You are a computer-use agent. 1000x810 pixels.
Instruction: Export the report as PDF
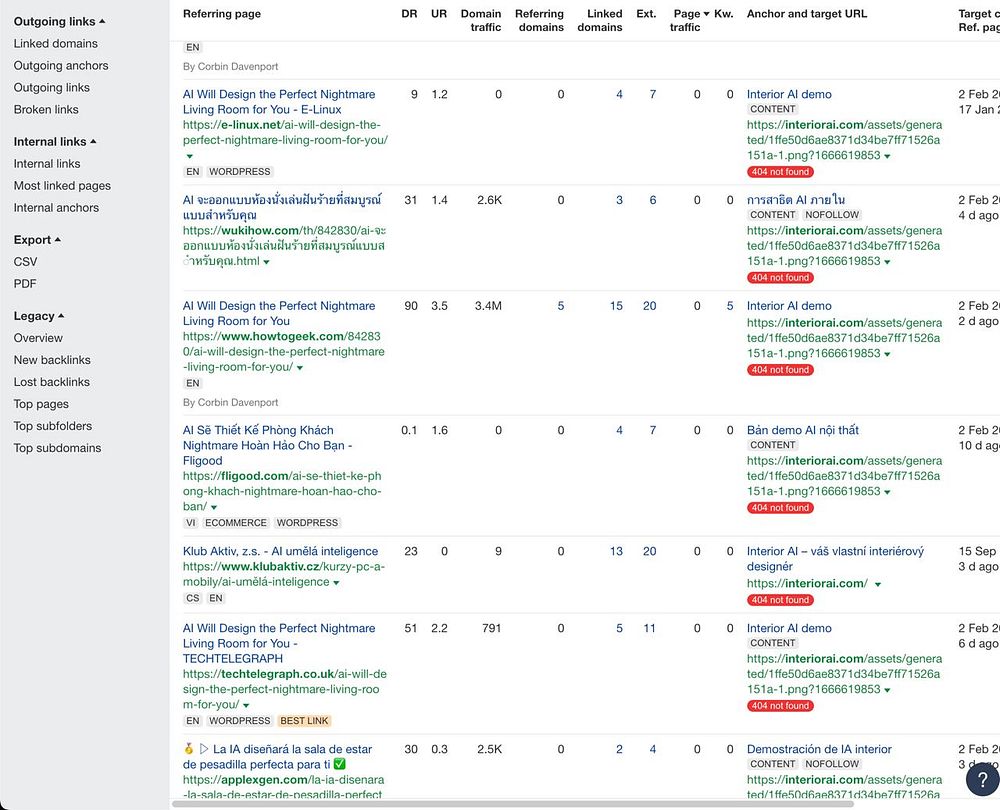point(25,284)
